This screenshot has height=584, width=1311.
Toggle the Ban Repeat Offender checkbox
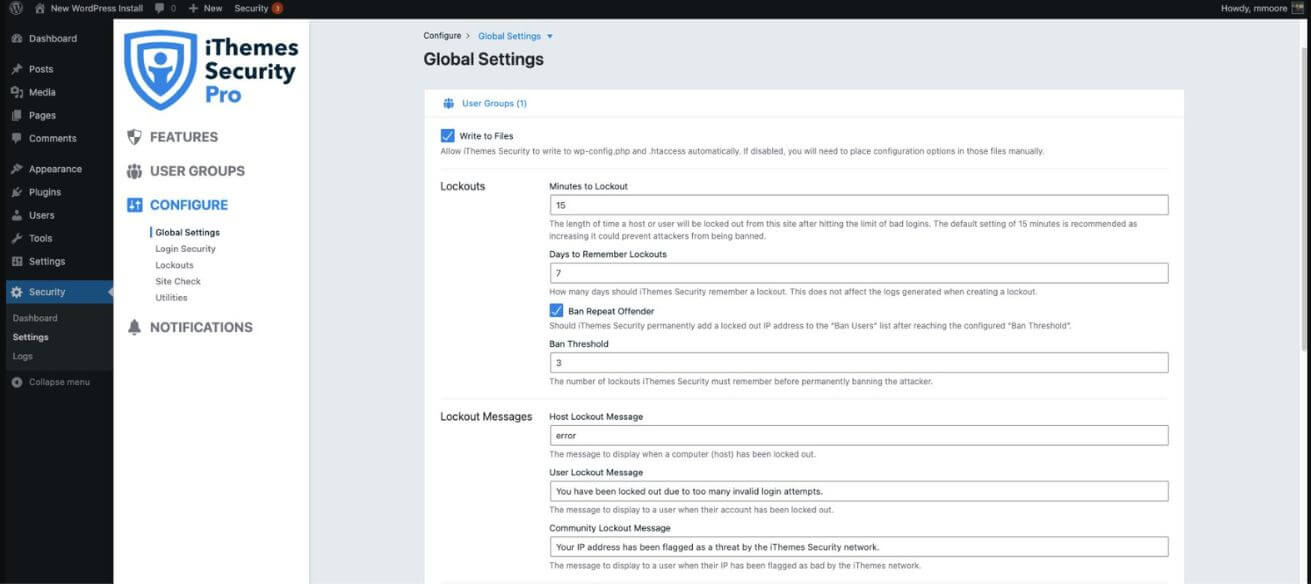pos(556,311)
